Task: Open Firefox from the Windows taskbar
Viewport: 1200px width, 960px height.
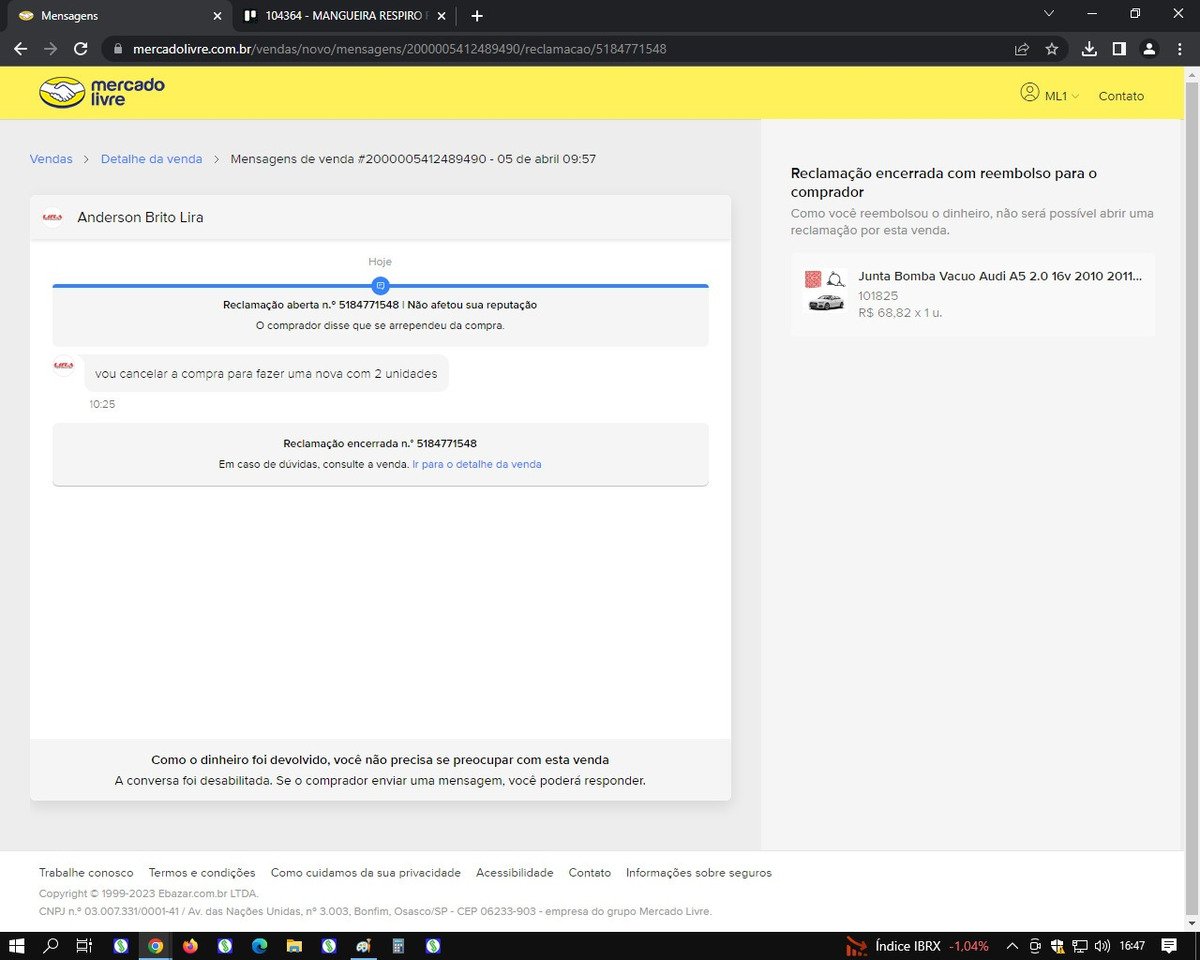Action: click(x=190, y=945)
